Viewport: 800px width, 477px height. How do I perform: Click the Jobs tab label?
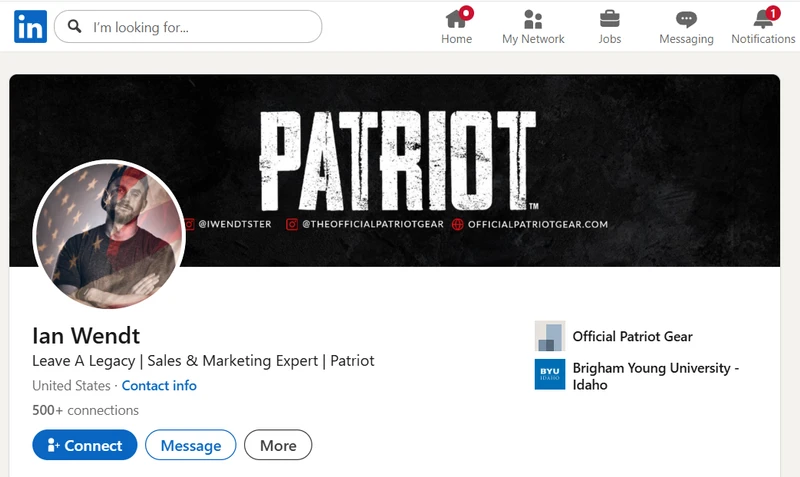[610, 39]
